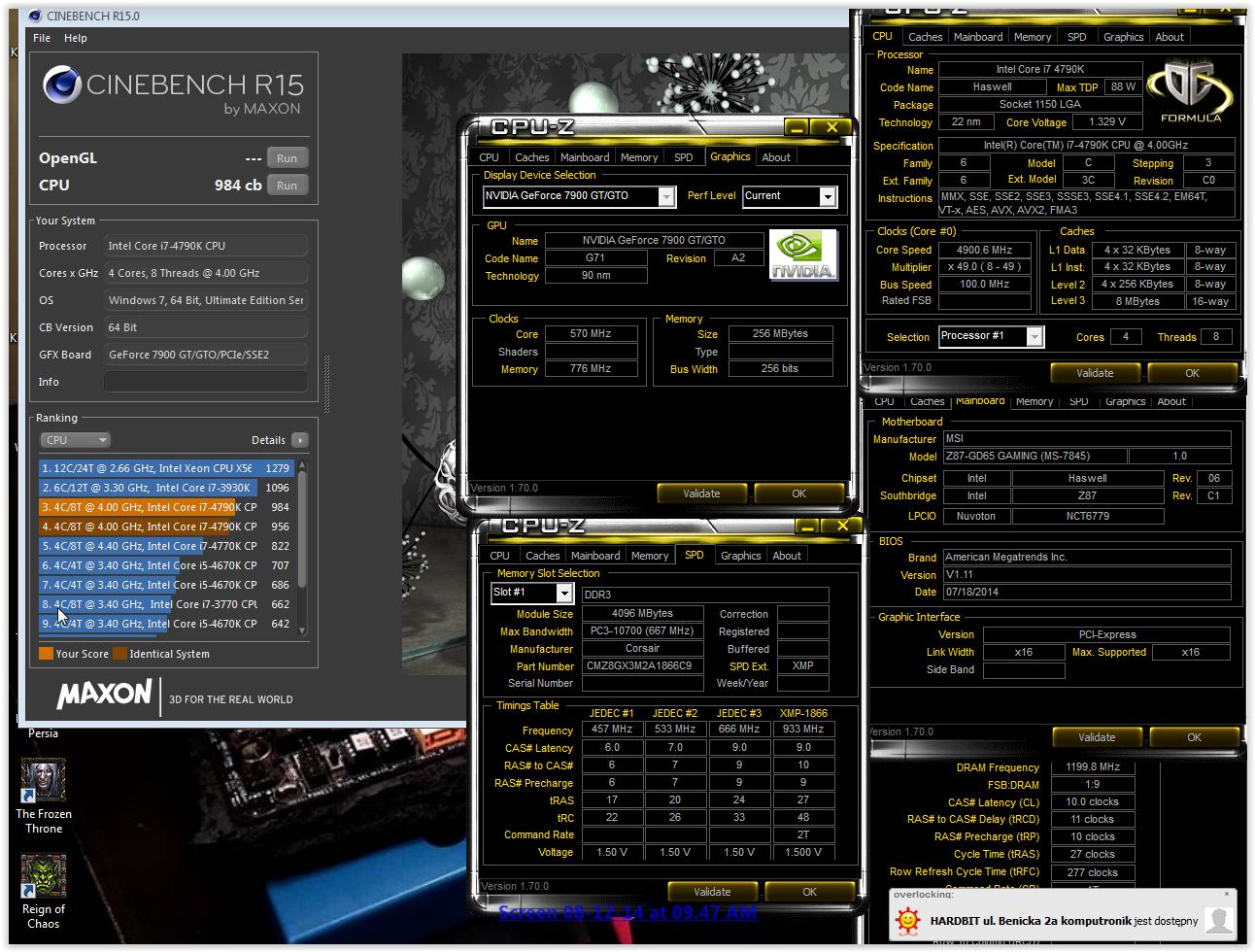Click the Cinebench app icon in title bar
Image resolution: width=1255 pixels, height=952 pixels.
36,16
